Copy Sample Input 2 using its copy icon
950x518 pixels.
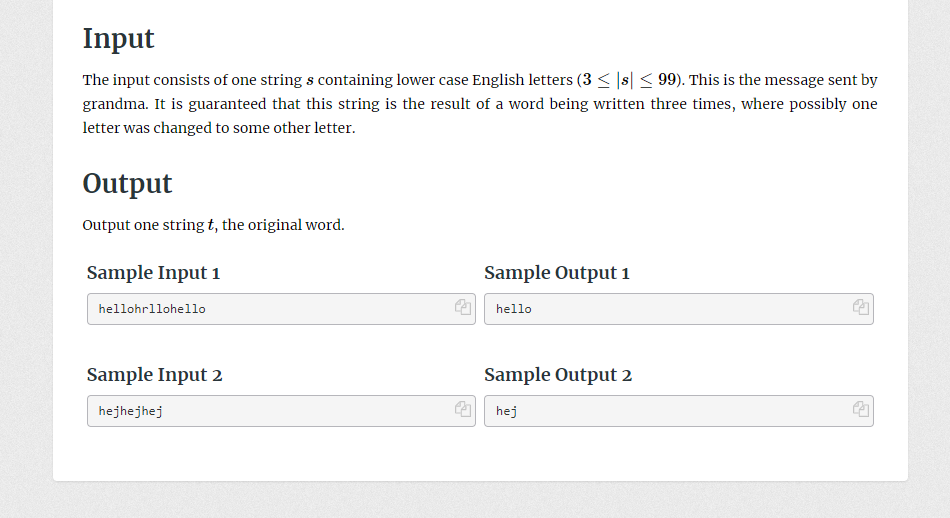coord(463,409)
